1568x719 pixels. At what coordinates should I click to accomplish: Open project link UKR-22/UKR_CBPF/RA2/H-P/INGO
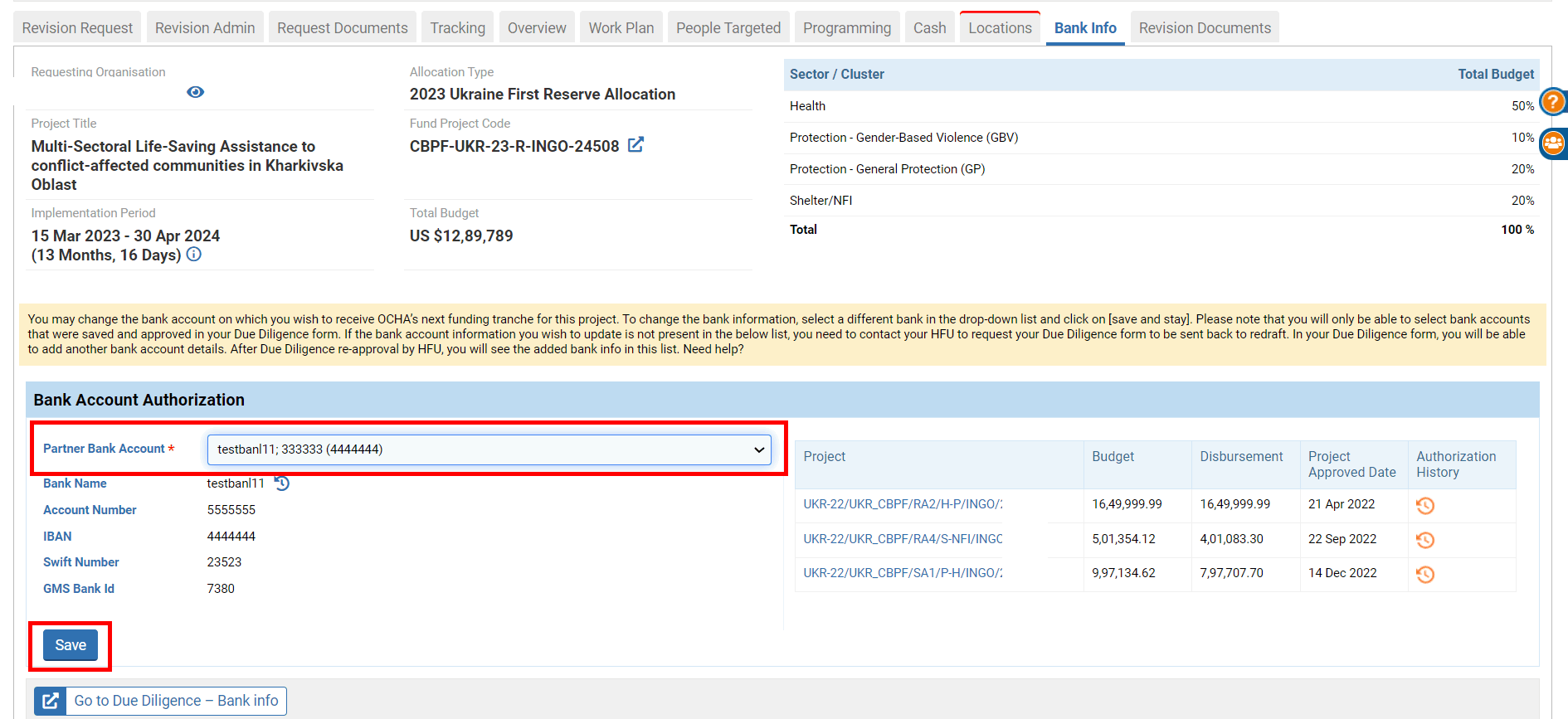pos(903,504)
